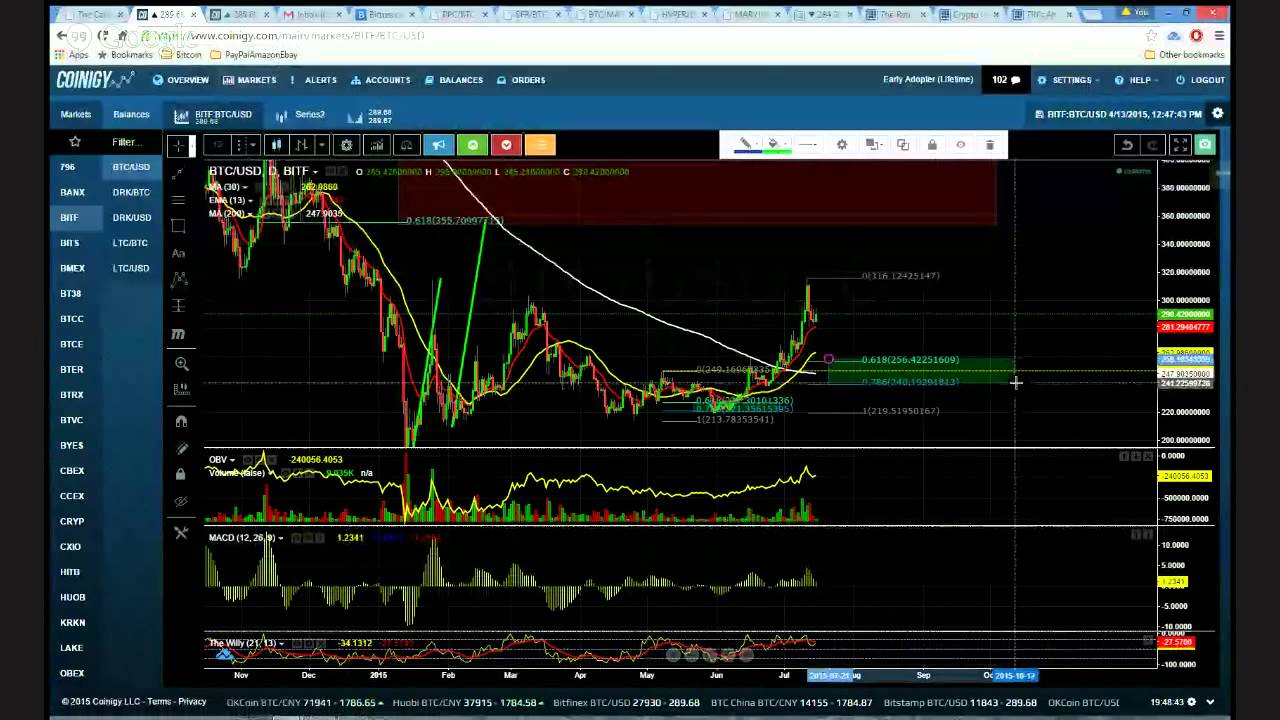
Task: Lock the selected drawing object
Action: 932,145
